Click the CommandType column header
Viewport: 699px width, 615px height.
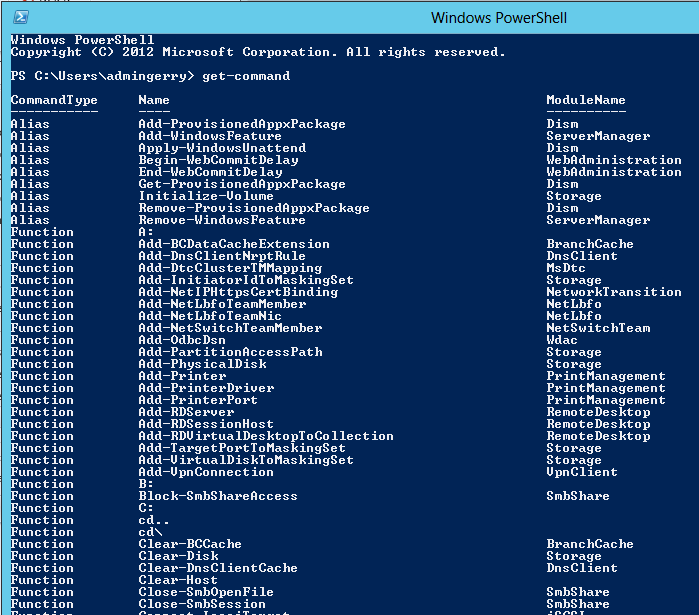pos(54,100)
